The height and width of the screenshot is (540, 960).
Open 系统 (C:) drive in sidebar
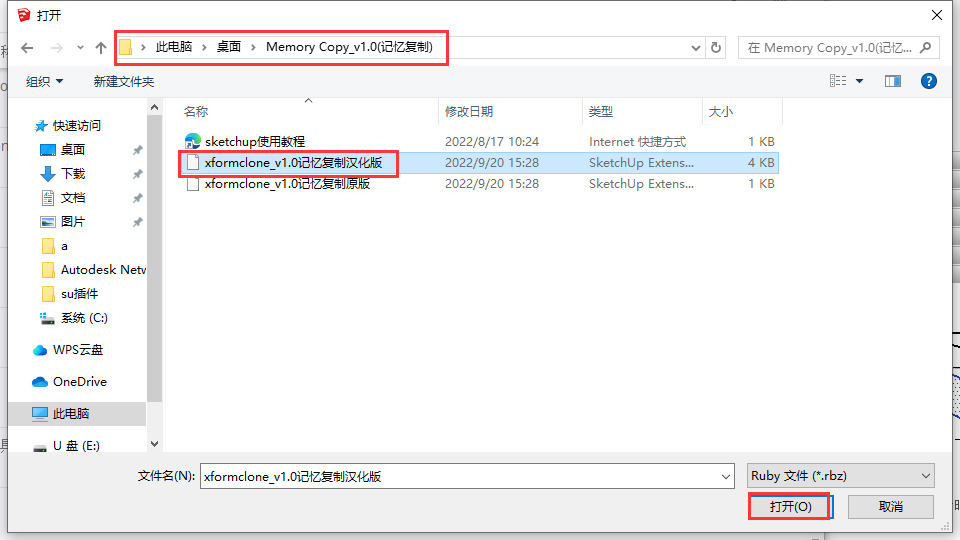tap(84, 318)
